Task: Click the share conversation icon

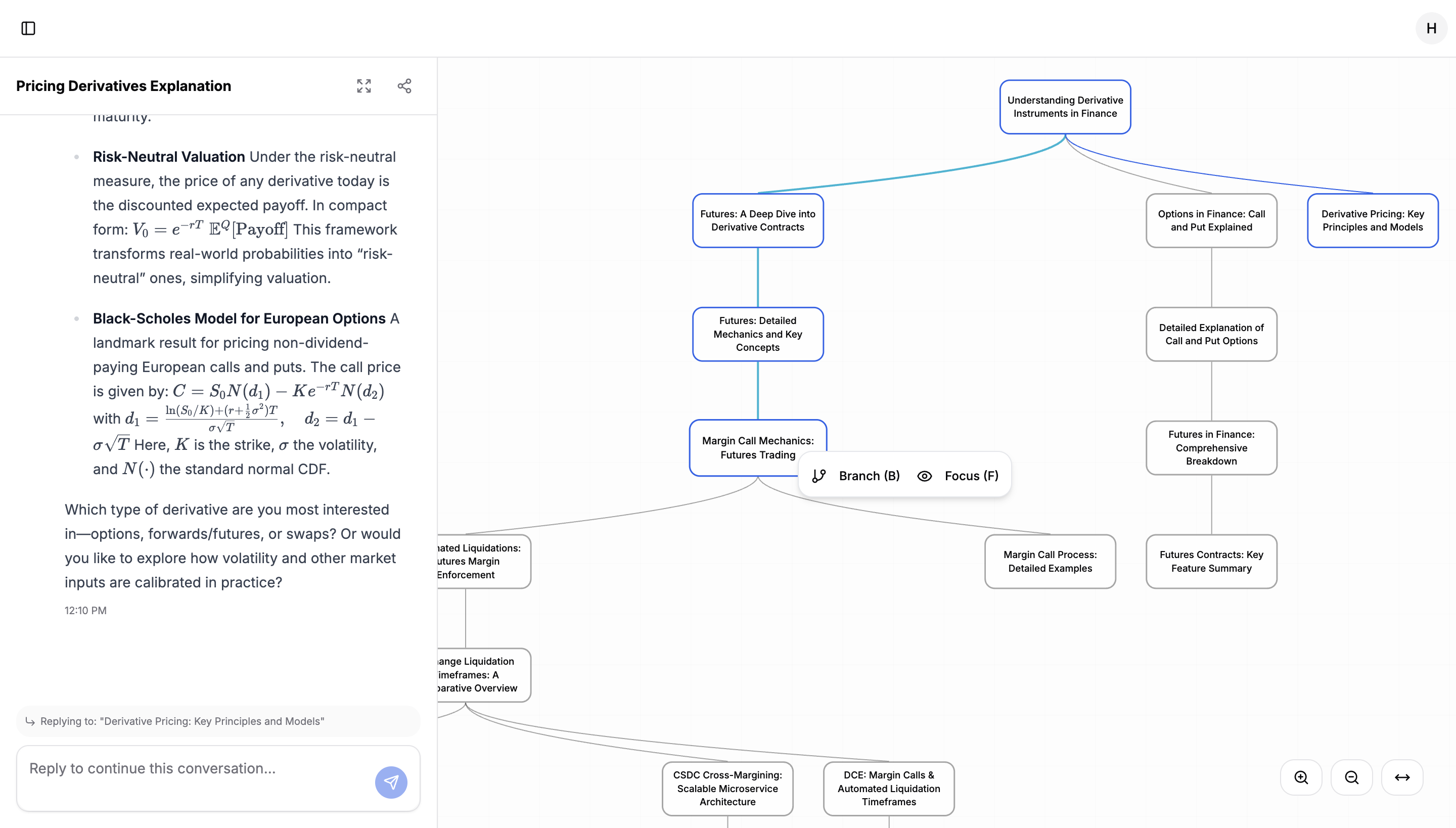Action: click(x=404, y=86)
